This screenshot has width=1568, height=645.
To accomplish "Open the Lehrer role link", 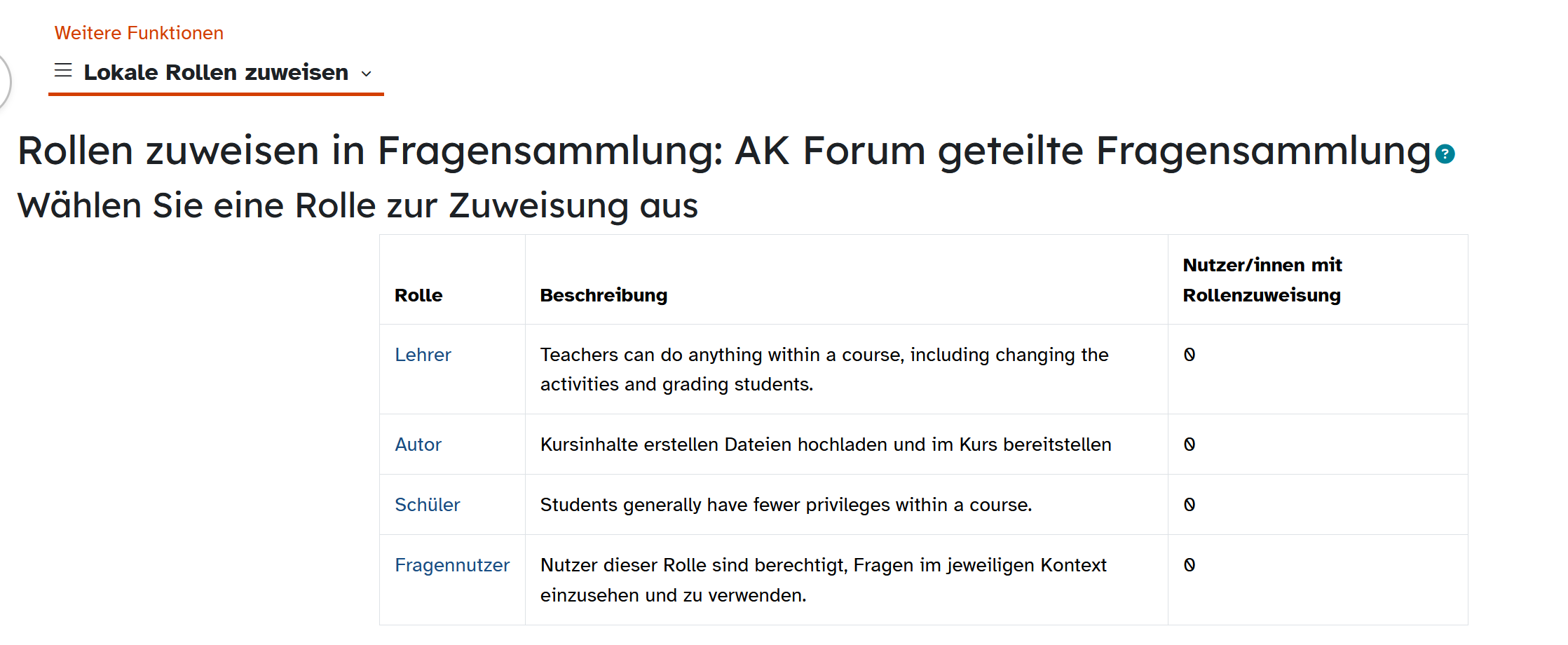I will 423,355.
